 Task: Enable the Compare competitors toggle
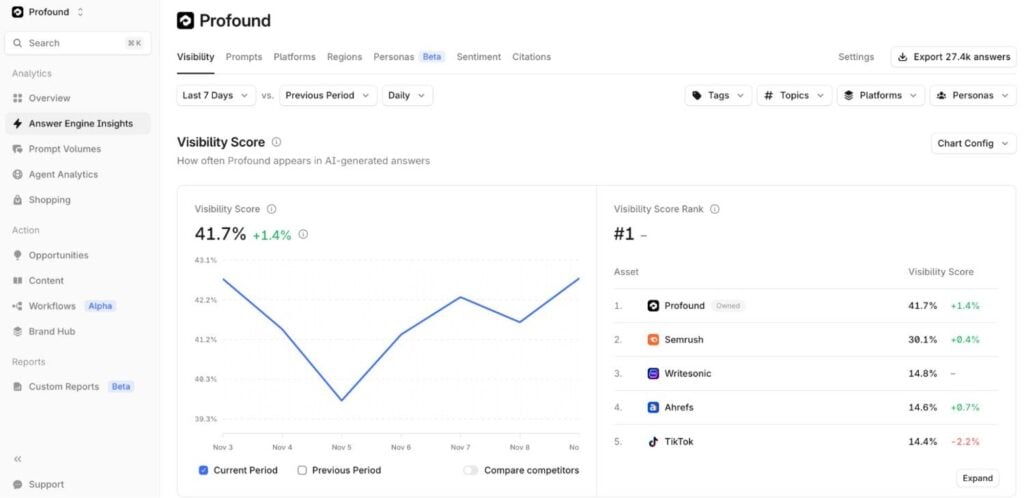click(x=470, y=470)
